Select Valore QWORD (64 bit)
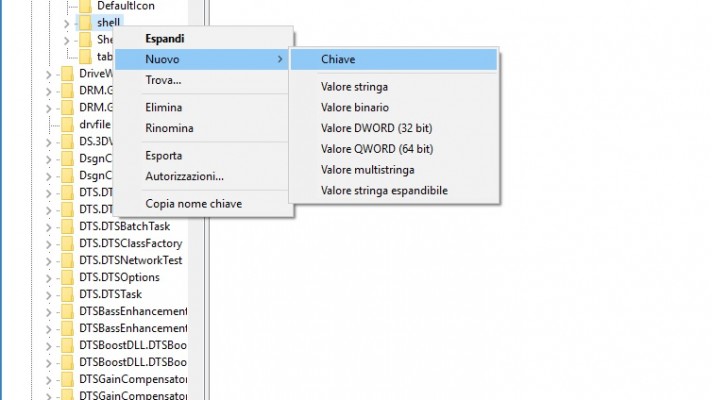Screen dimensions: 712x400 (x=394, y=149)
